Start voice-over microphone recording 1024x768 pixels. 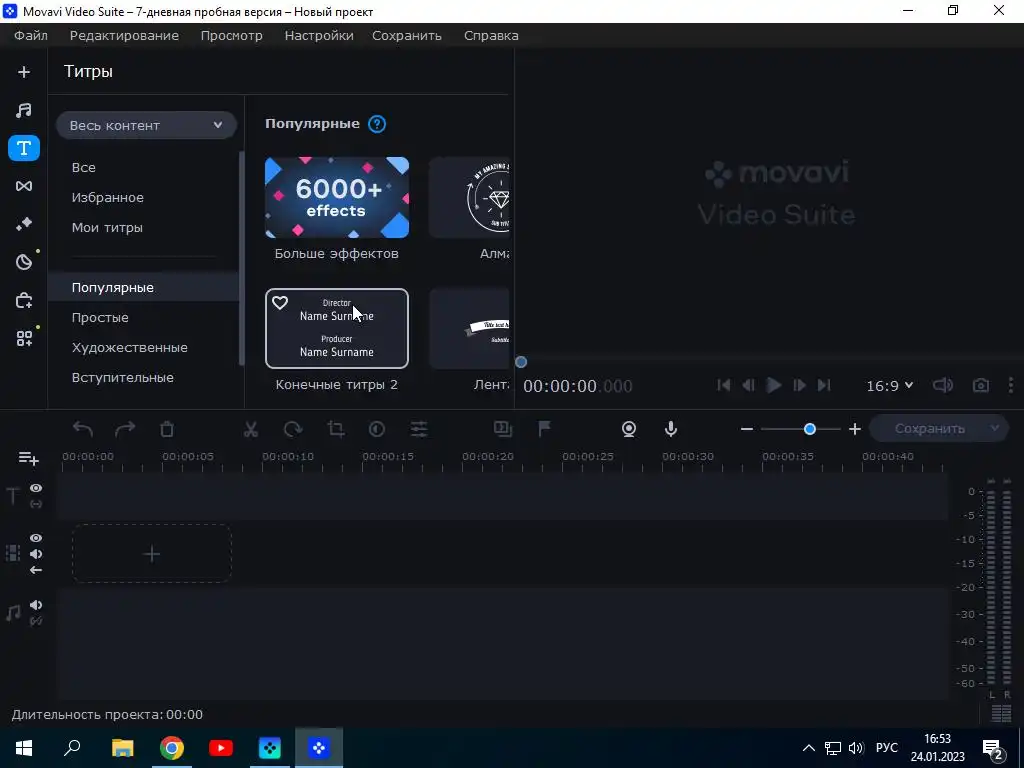point(671,429)
